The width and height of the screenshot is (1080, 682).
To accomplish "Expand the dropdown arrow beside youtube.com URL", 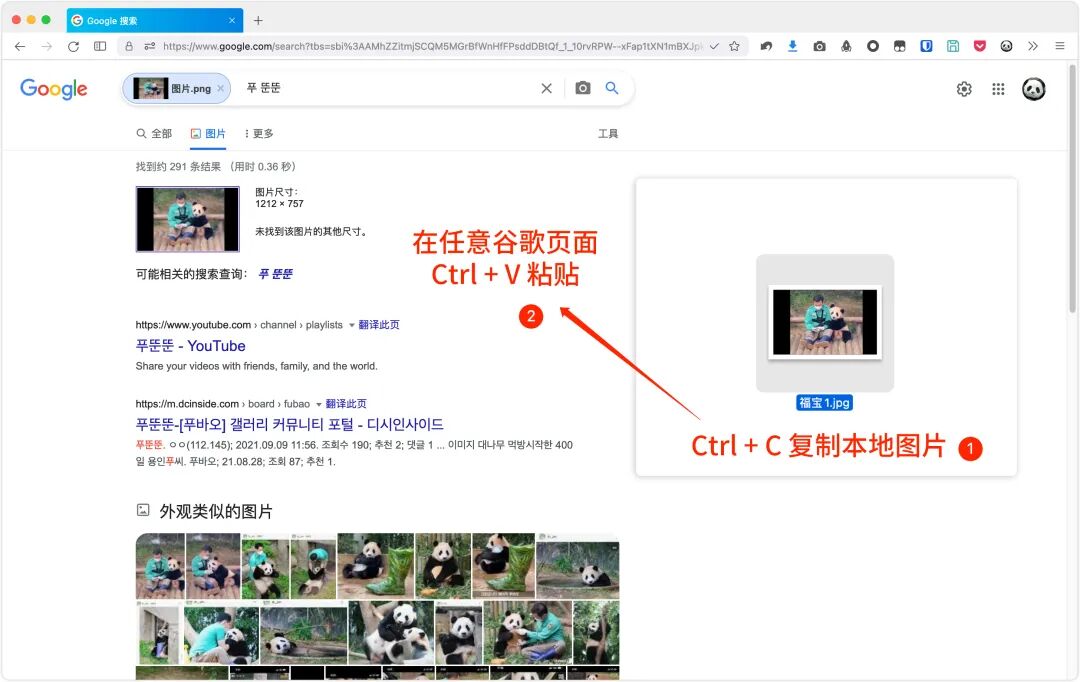I will tap(351, 325).
